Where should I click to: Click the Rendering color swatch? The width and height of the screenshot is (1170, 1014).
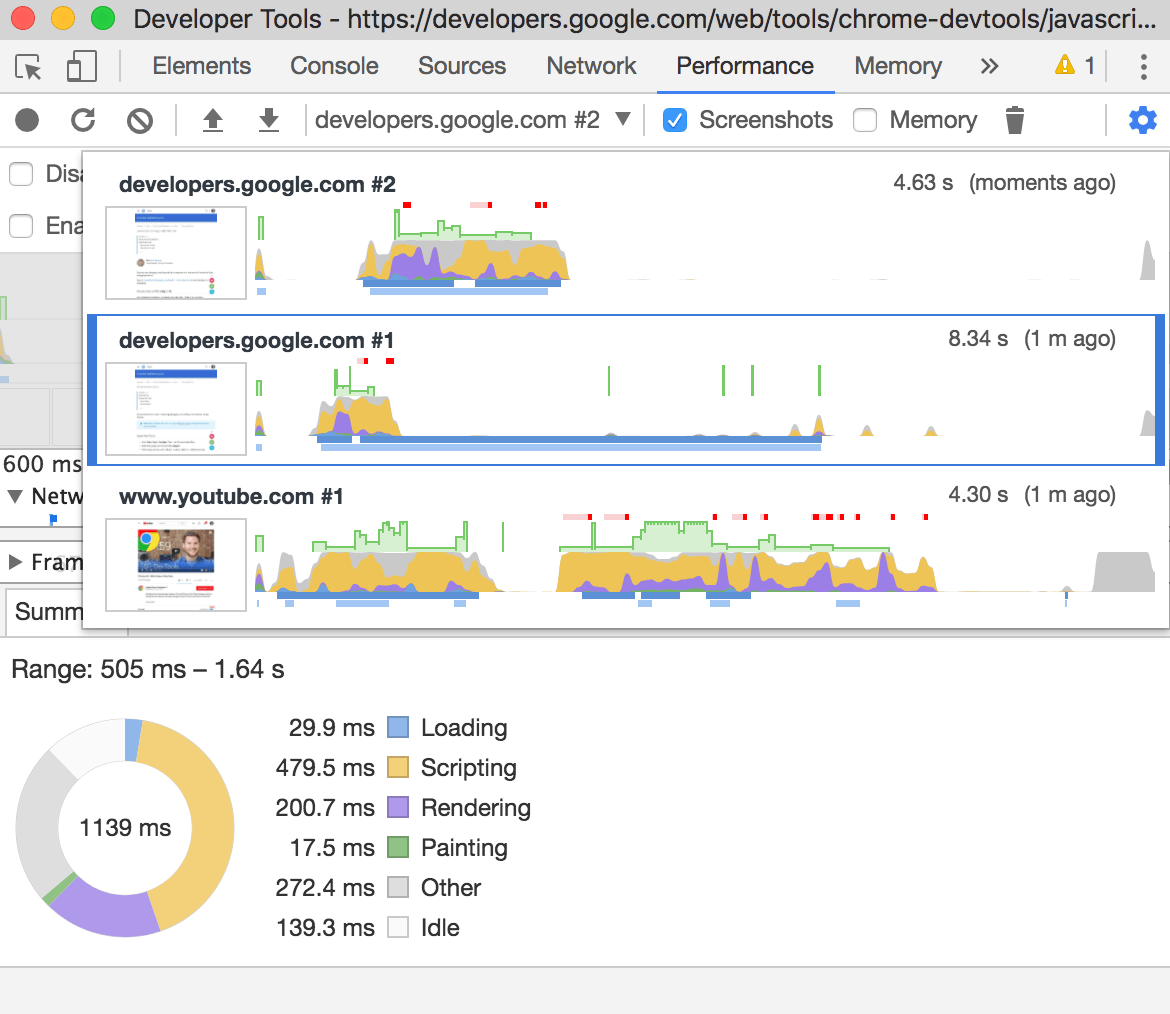coord(398,807)
